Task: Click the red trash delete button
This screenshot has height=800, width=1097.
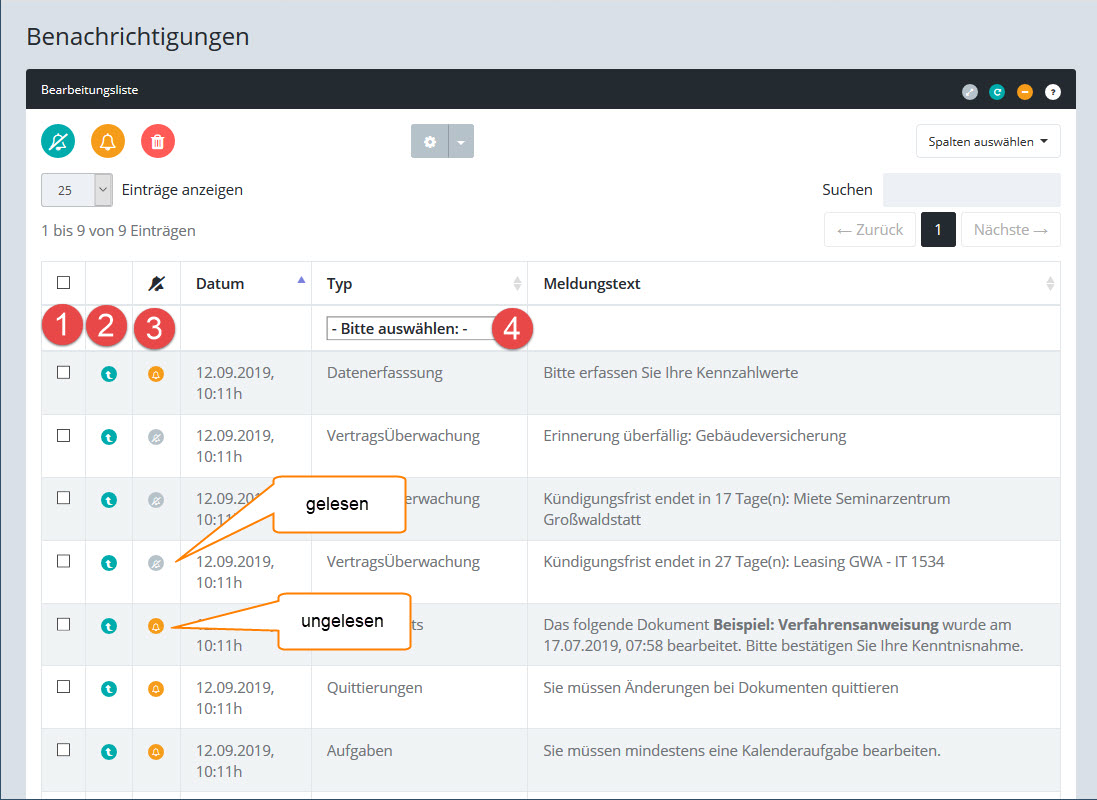Action: tap(158, 141)
